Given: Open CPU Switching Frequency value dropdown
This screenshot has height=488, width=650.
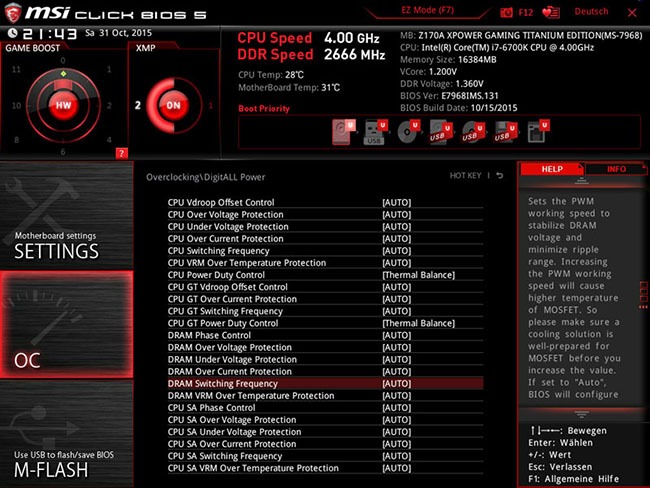Looking at the screenshot, I should pyautogui.click(x=397, y=251).
